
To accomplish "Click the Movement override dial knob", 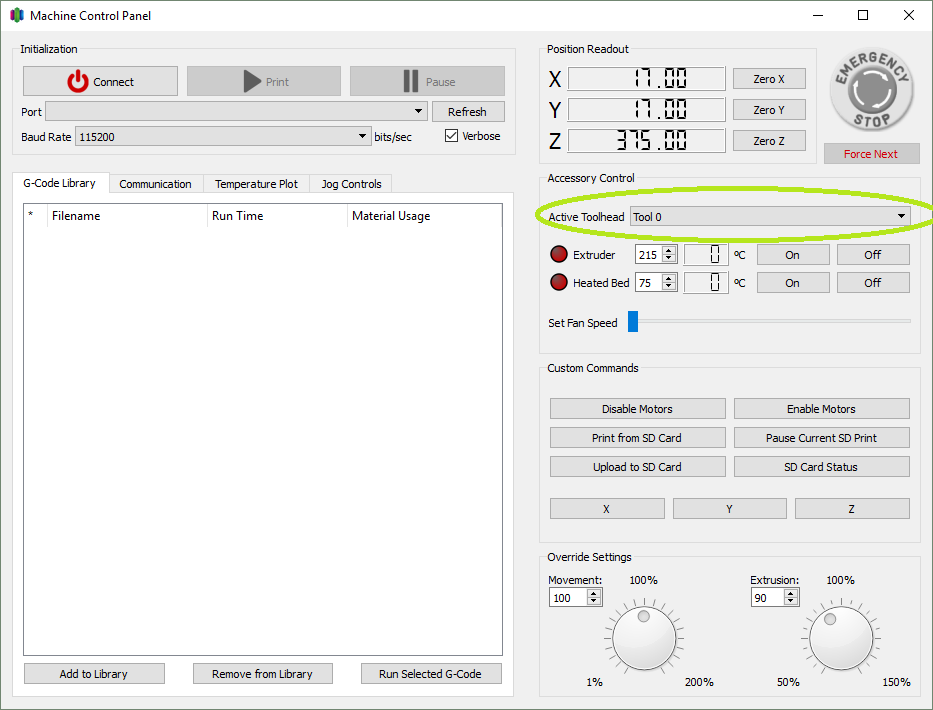I will [x=644, y=638].
